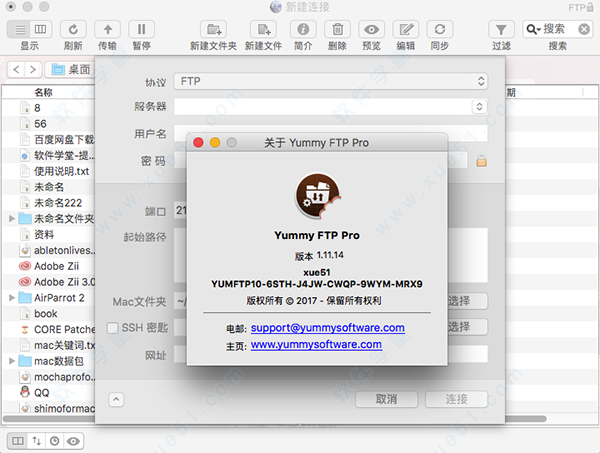This screenshot has height=453, width=600.
Task: Select the file named 56
Action: 40,124
